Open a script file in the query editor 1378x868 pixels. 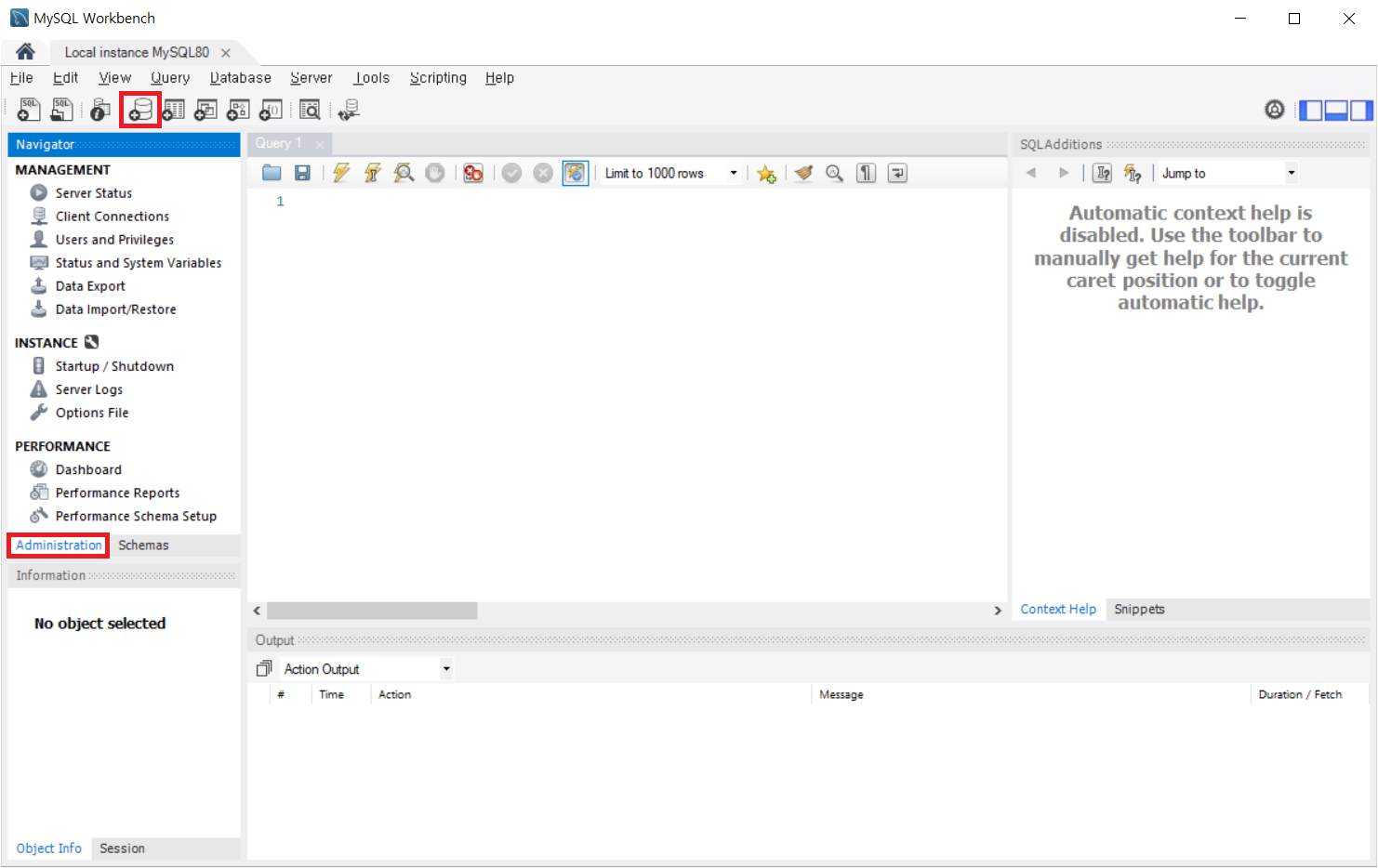tap(272, 173)
